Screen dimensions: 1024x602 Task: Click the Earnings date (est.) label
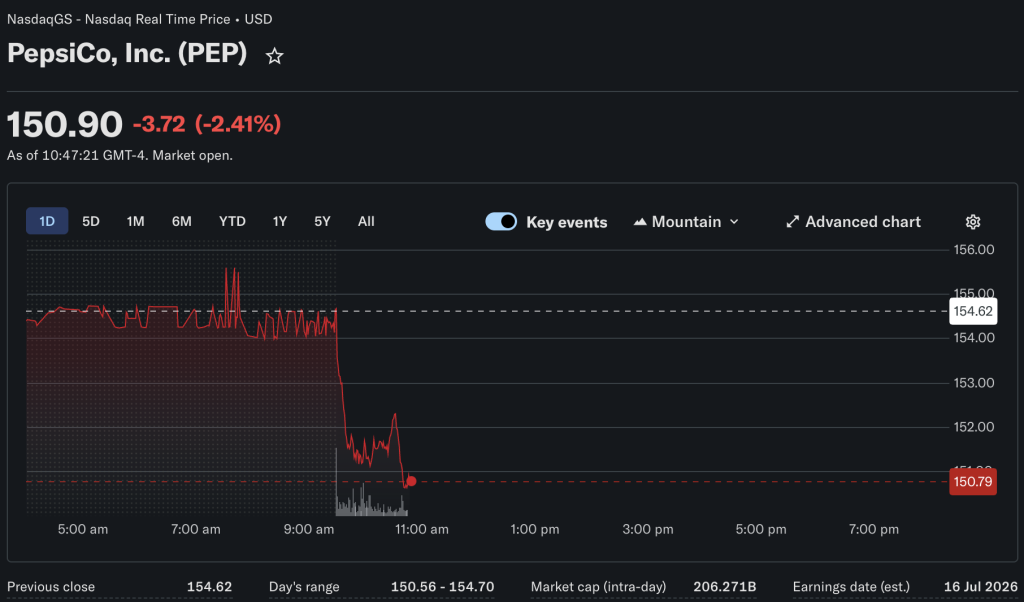pyautogui.click(x=851, y=586)
